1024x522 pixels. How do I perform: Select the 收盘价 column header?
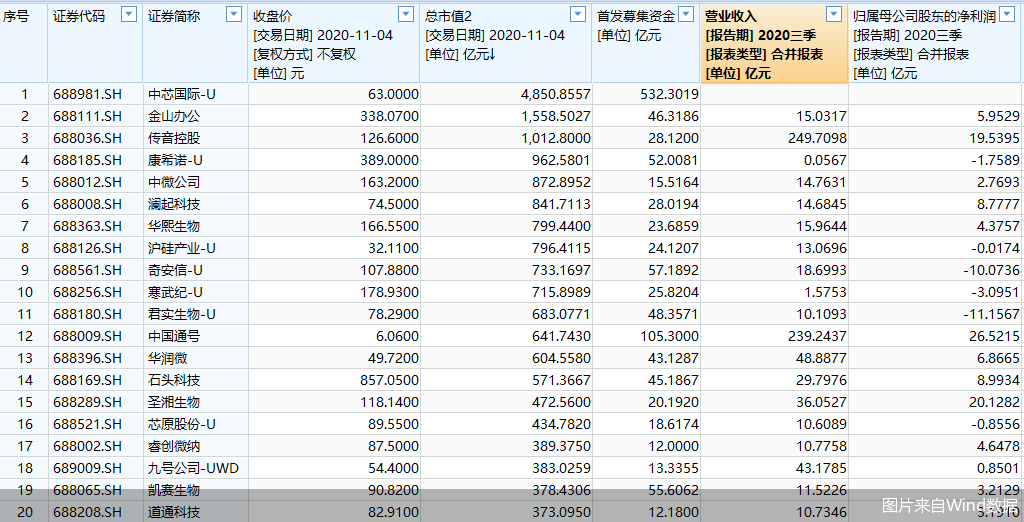click(x=334, y=43)
